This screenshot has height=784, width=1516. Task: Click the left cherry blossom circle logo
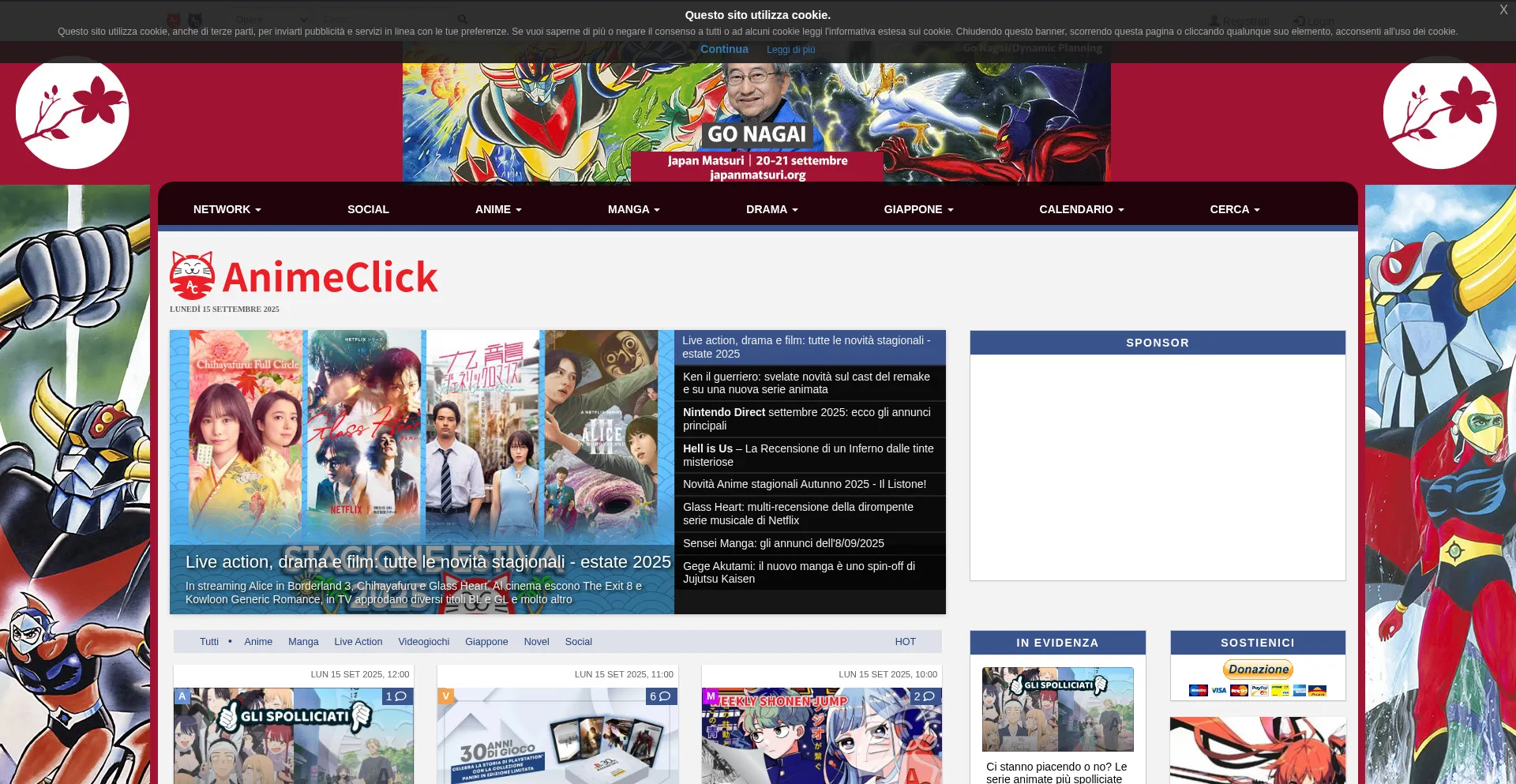(73, 112)
